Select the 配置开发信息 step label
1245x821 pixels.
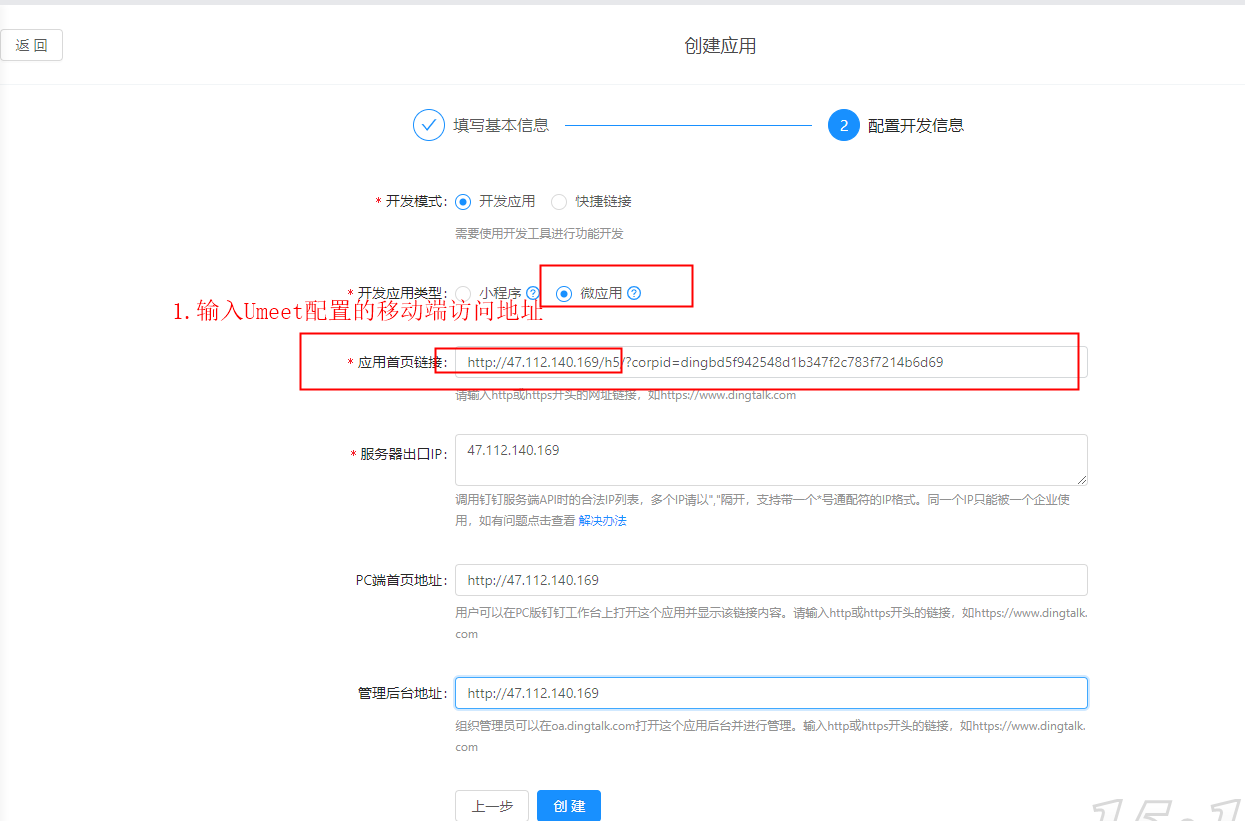point(915,125)
